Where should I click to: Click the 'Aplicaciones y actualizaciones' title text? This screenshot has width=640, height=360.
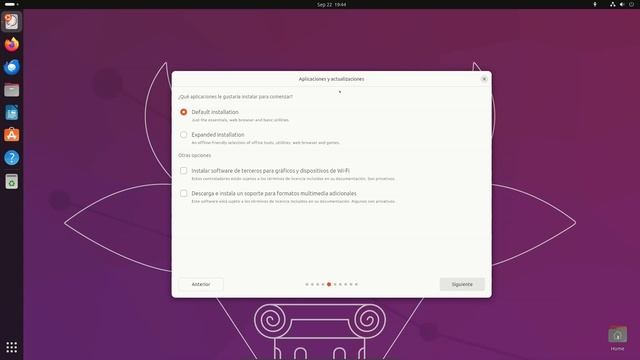pos(331,79)
